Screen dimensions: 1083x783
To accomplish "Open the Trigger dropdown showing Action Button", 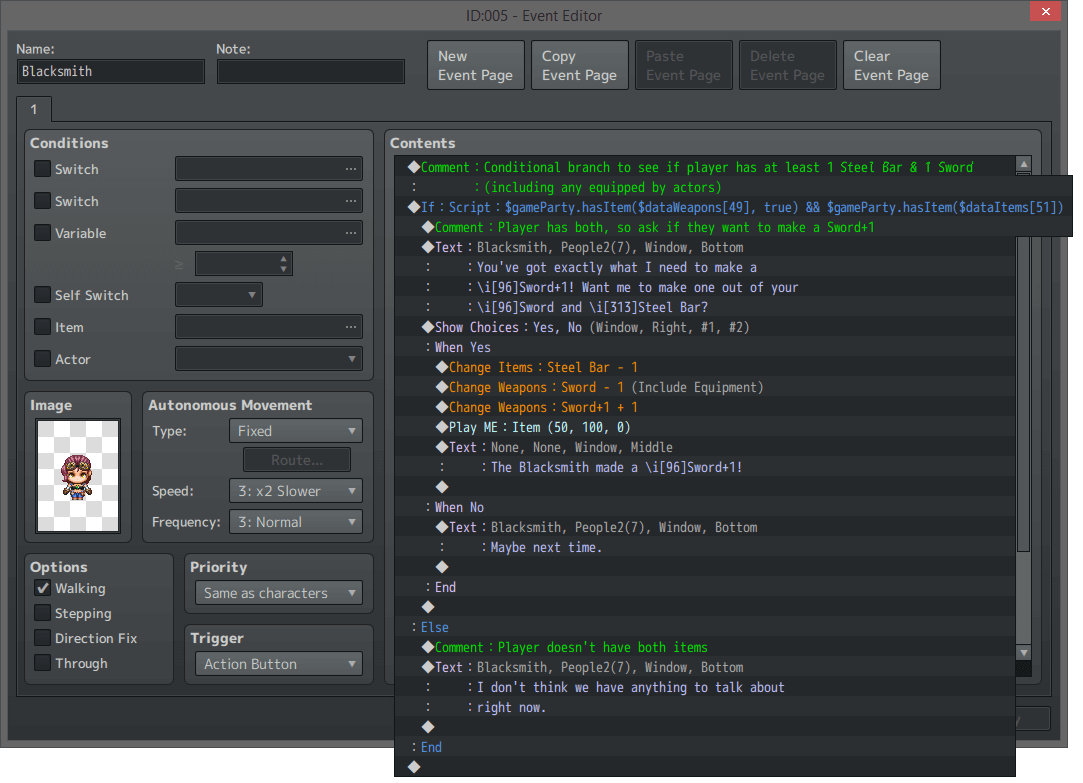I will pyautogui.click(x=278, y=663).
